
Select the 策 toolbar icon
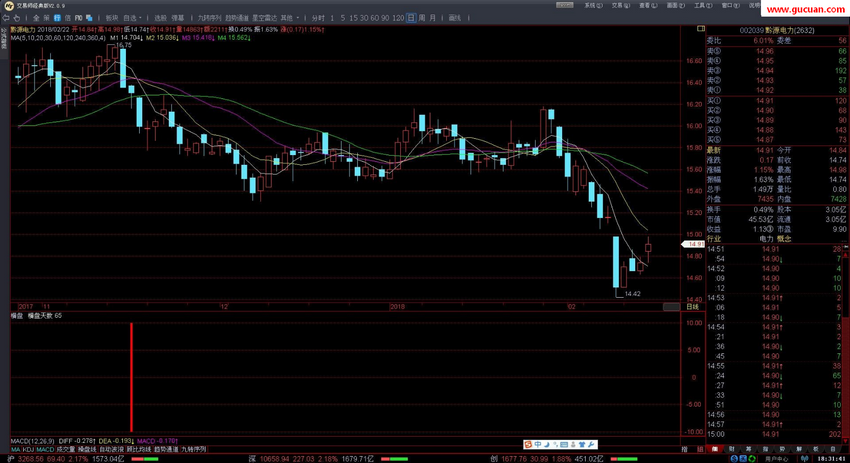(46, 18)
